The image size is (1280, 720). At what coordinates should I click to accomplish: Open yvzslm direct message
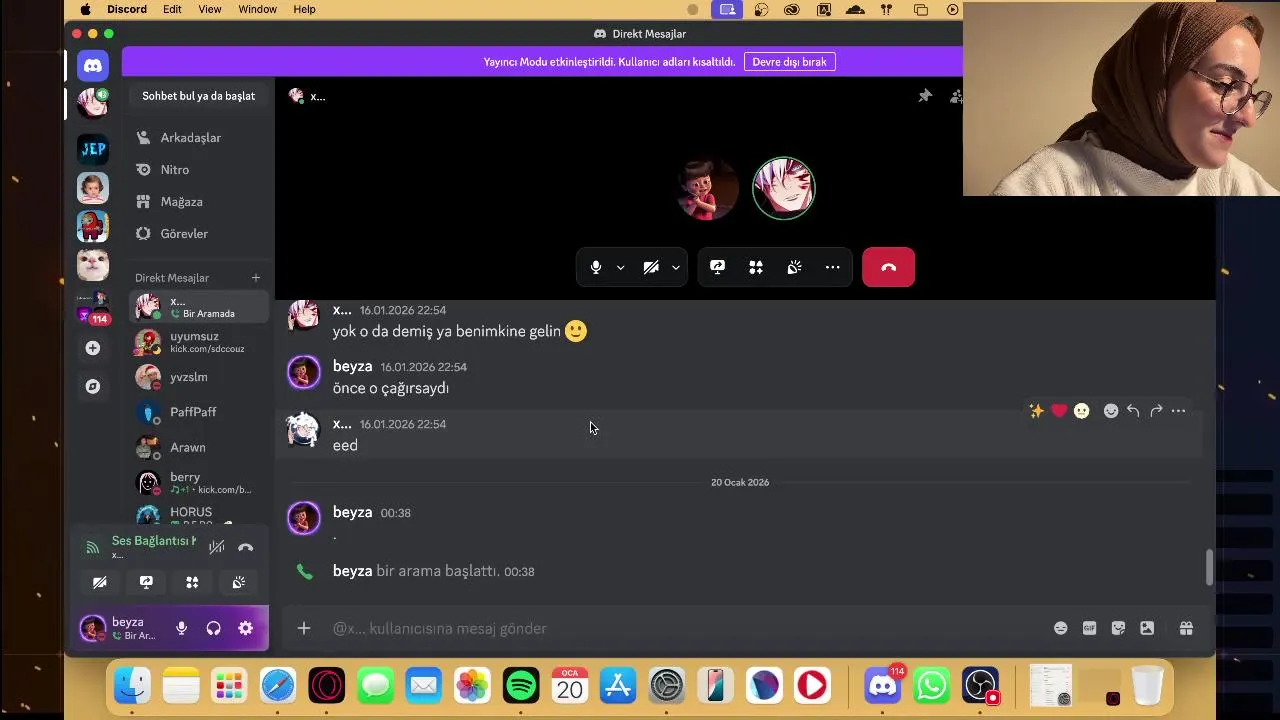click(199, 377)
